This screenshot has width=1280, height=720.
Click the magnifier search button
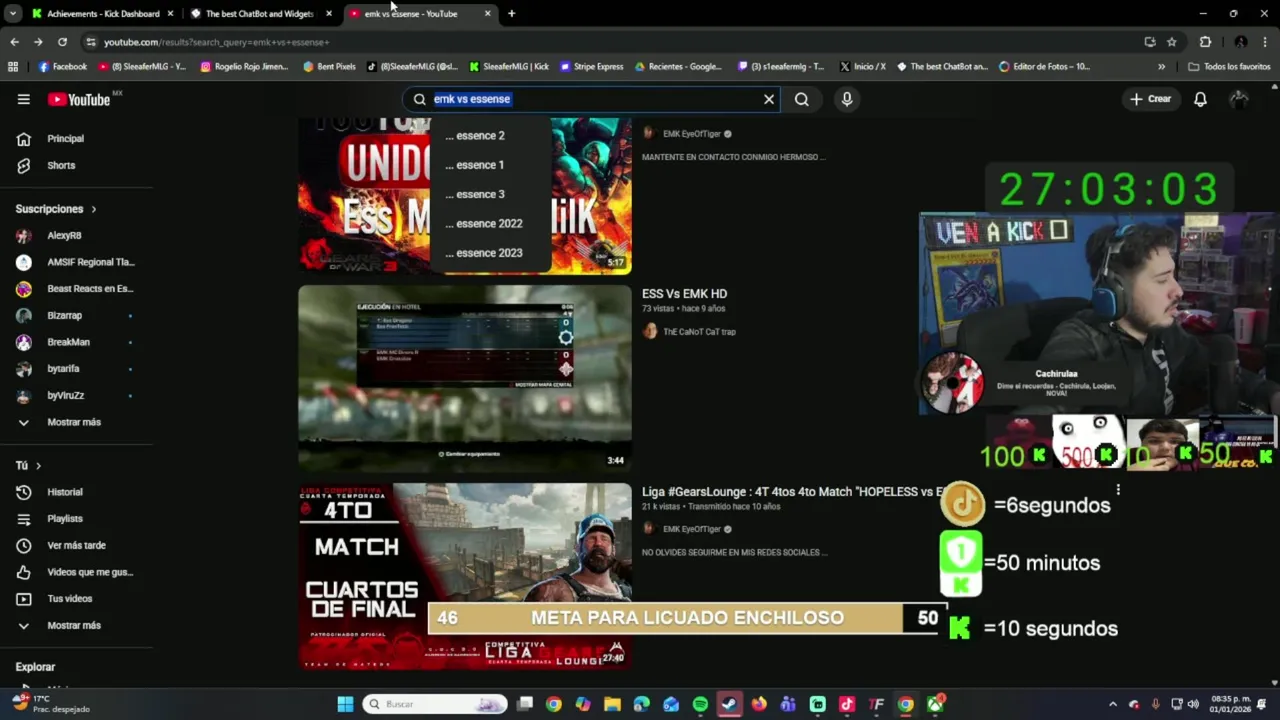click(x=802, y=99)
